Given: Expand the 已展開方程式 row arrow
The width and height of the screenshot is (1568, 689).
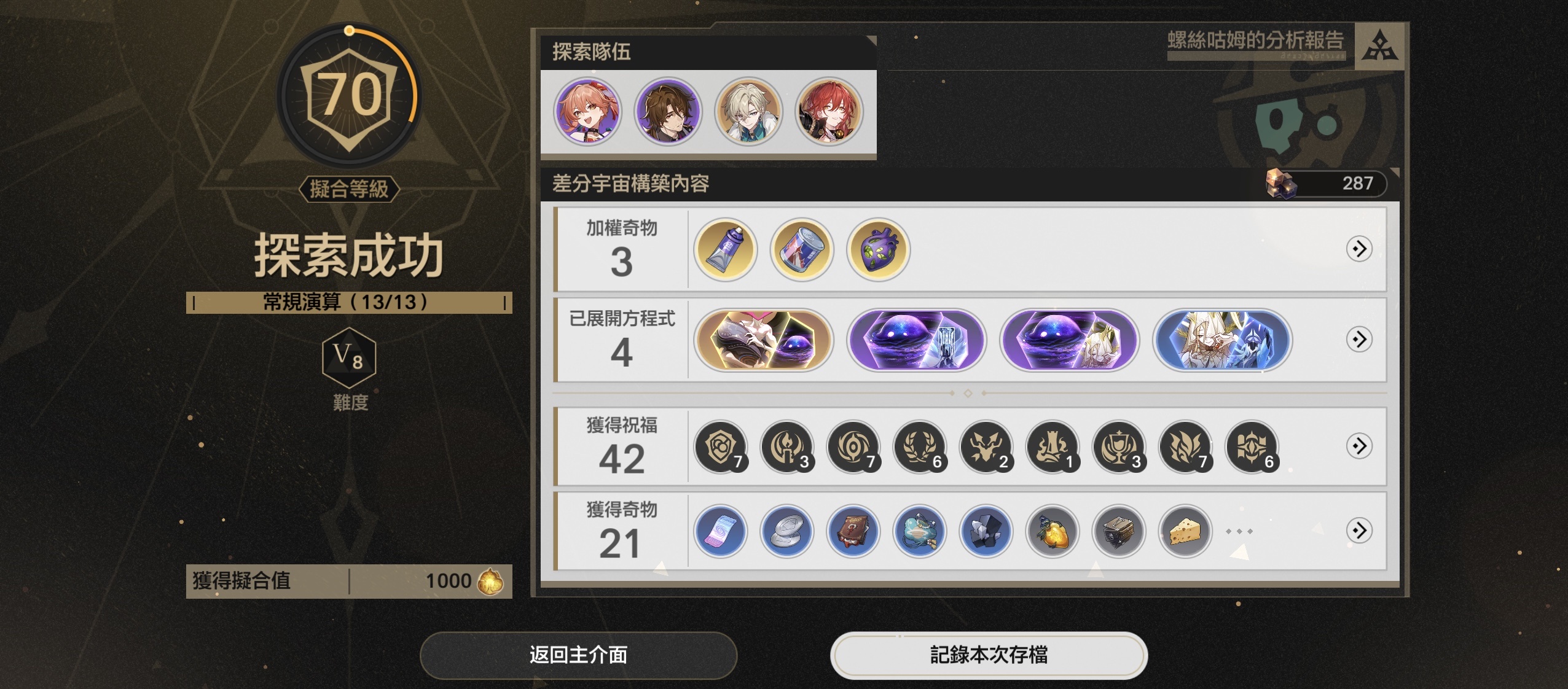Looking at the screenshot, I should (x=1359, y=339).
